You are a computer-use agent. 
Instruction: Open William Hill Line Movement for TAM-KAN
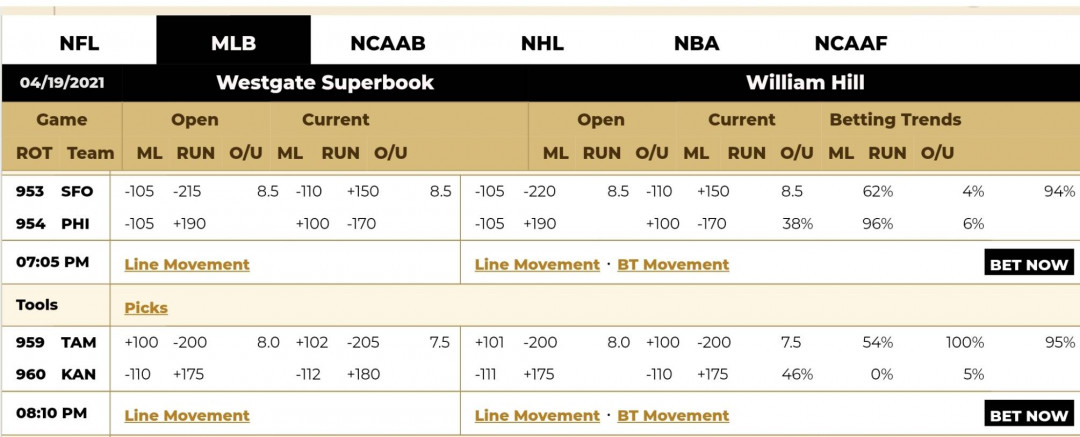click(537, 416)
